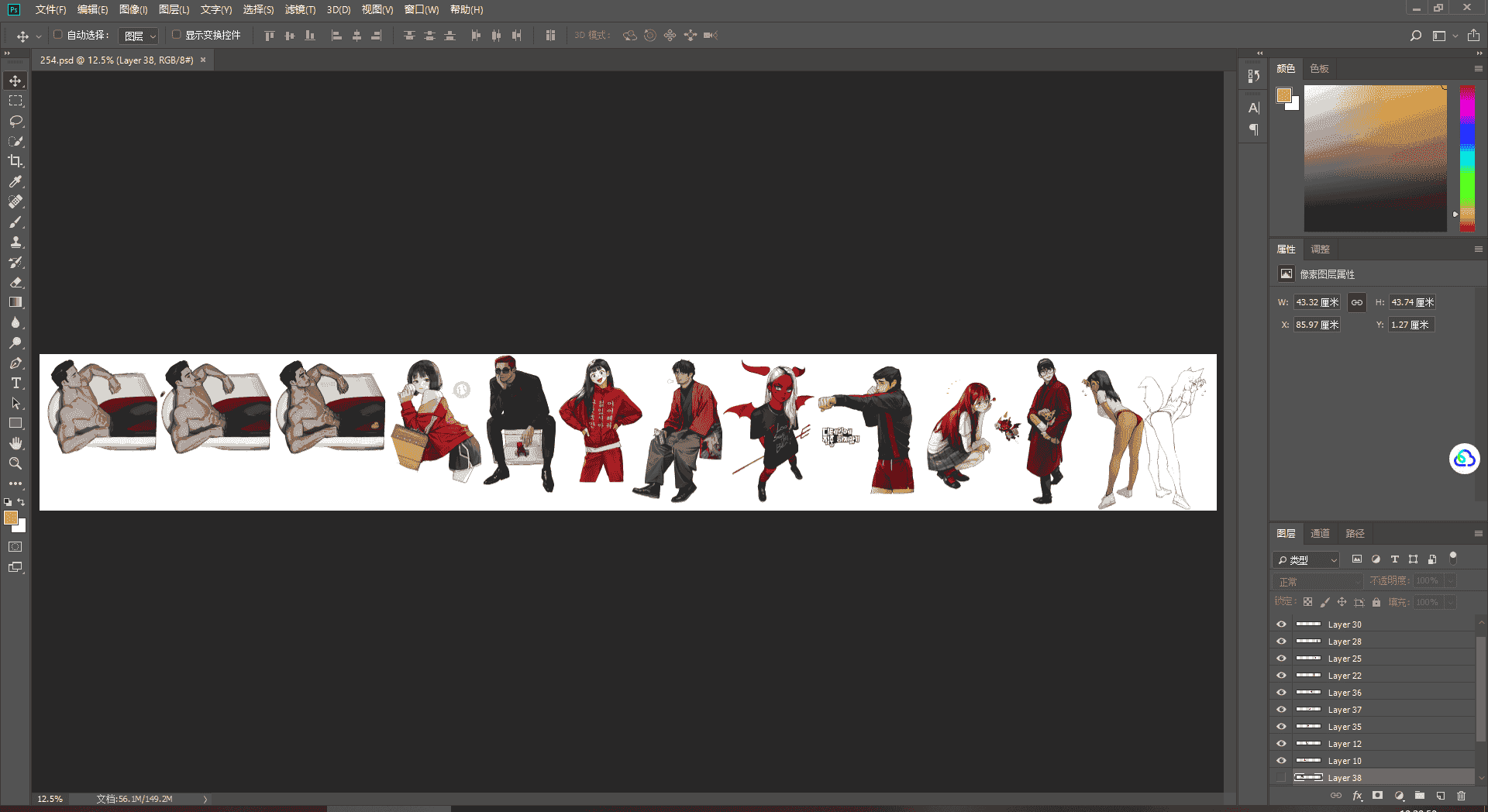Image resolution: width=1488 pixels, height=812 pixels.
Task: Switch to the 通道 tab
Action: click(1320, 534)
